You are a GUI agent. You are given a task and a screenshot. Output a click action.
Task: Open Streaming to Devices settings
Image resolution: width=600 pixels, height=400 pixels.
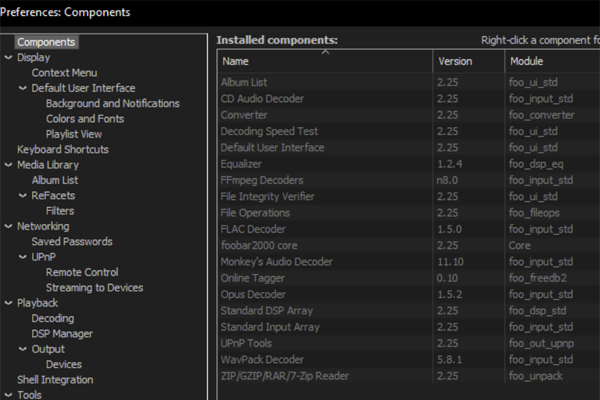(95, 287)
